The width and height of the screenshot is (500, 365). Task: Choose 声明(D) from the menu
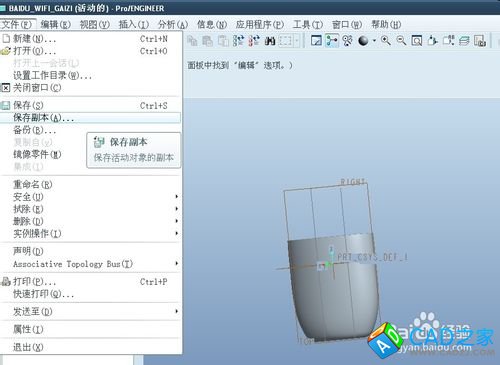click(91, 251)
